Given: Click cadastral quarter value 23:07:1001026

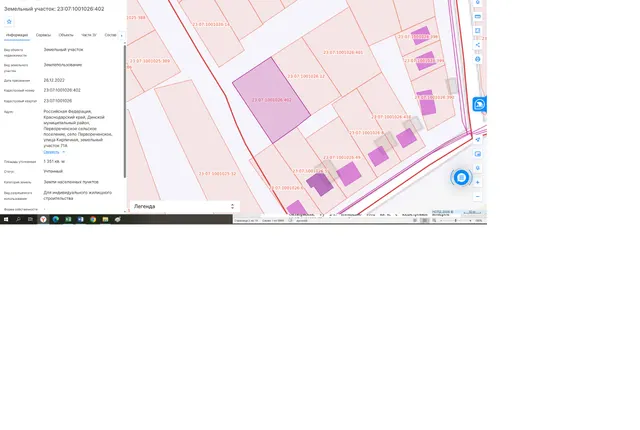Looking at the screenshot, I should tap(58, 101).
